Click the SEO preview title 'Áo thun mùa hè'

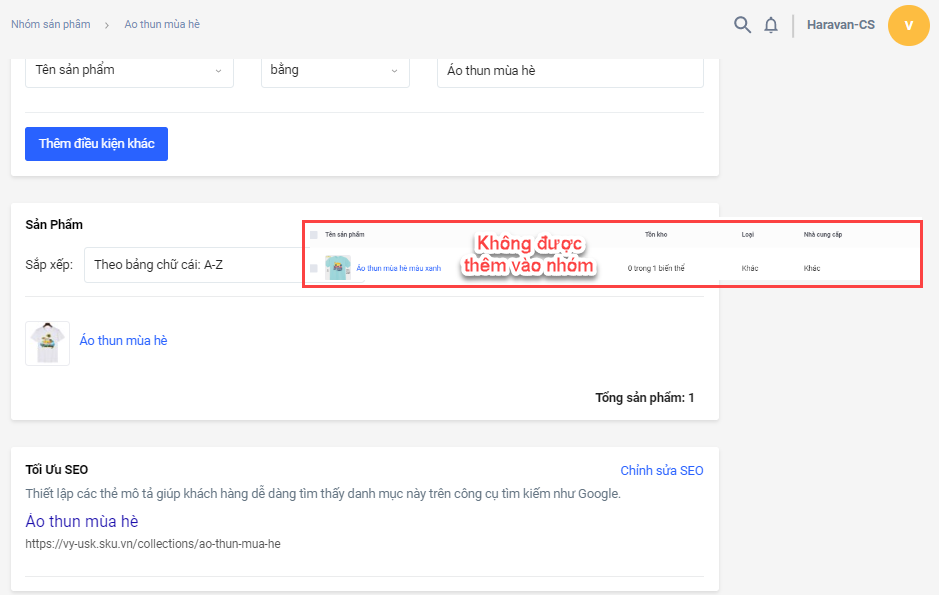pyautogui.click(x=81, y=521)
